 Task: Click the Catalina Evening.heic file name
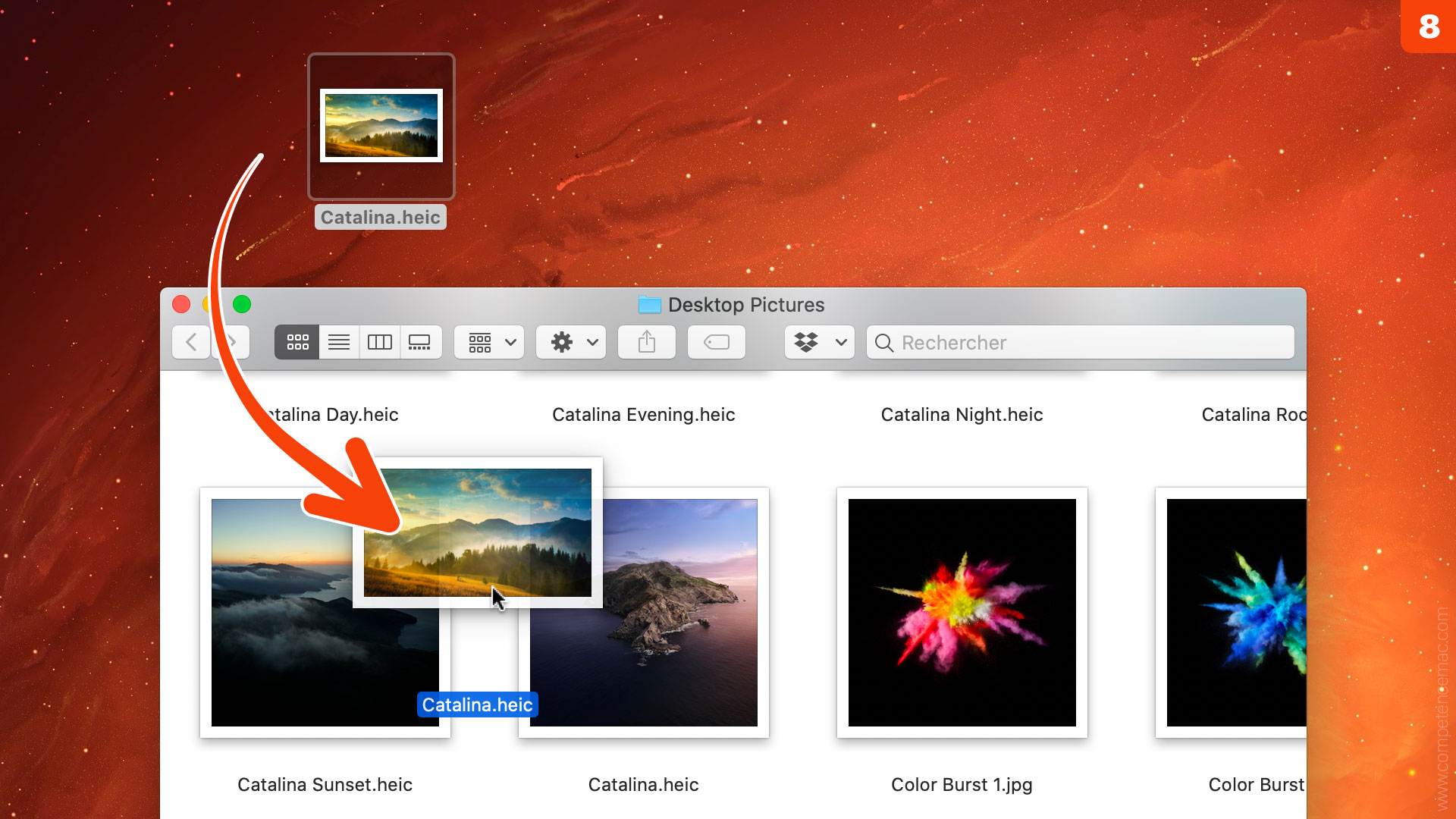(x=643, y=415)
